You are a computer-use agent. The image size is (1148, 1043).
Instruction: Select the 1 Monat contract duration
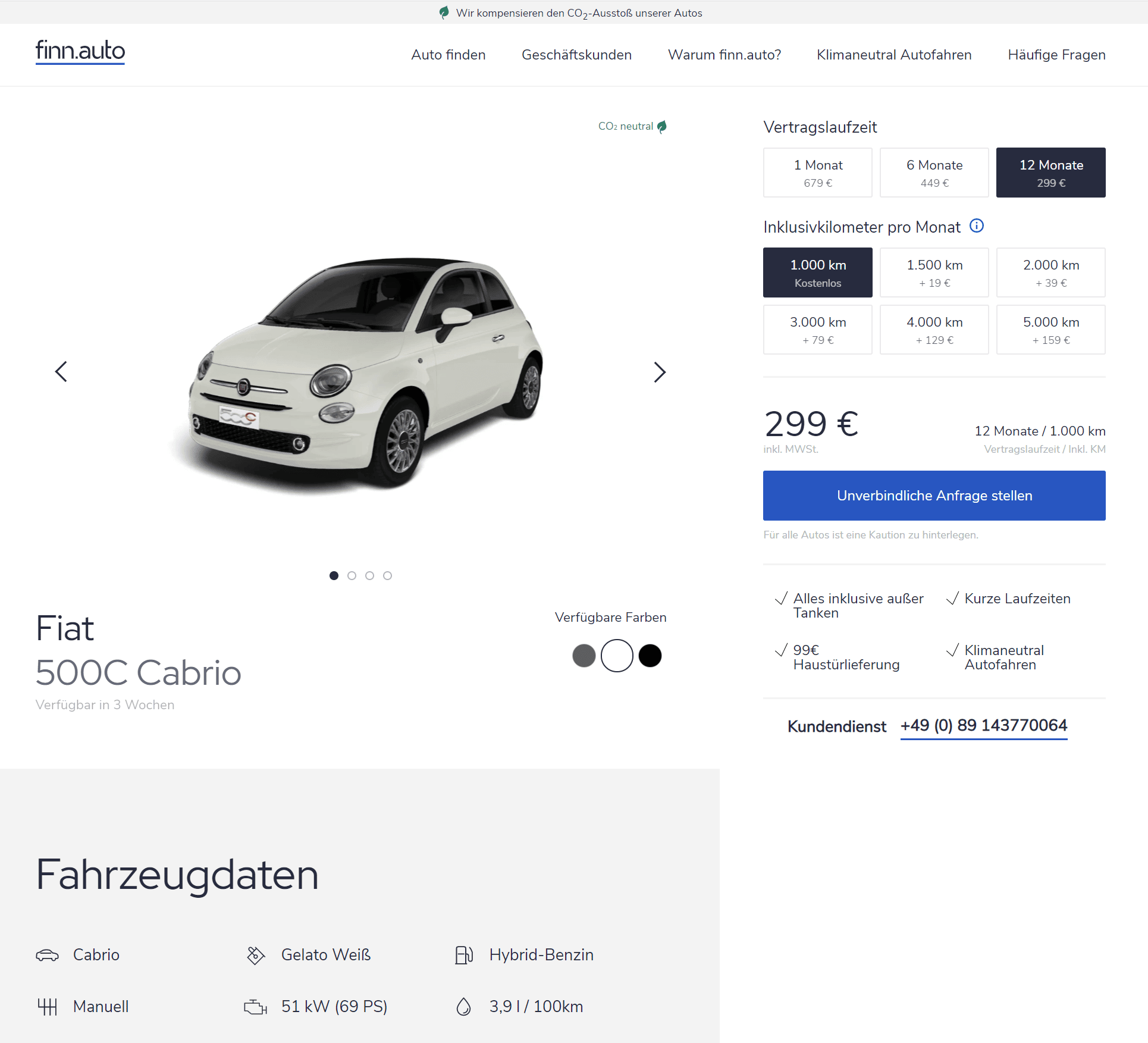818,173
